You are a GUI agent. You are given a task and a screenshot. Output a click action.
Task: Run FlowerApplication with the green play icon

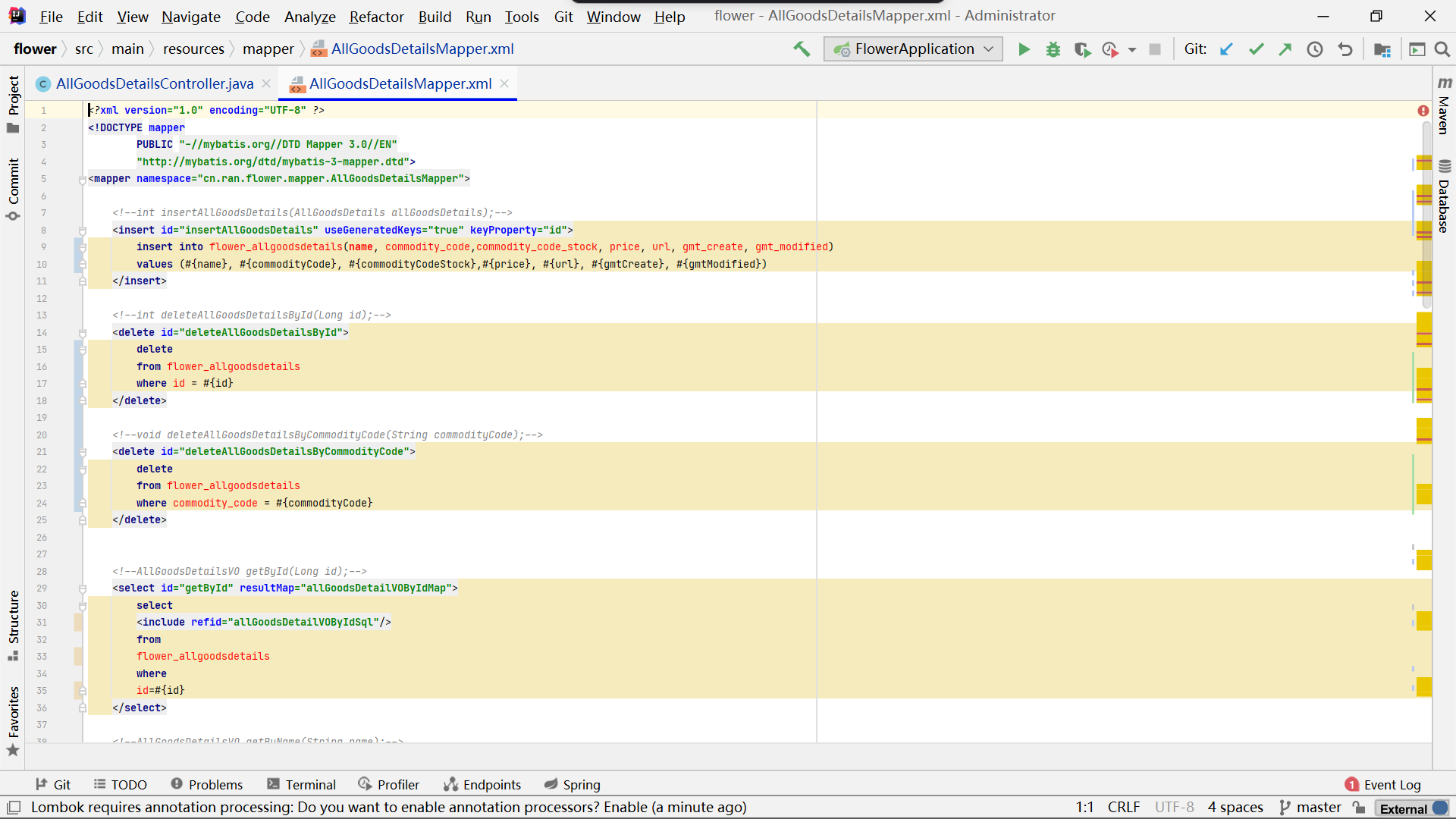pos(1024,49)
